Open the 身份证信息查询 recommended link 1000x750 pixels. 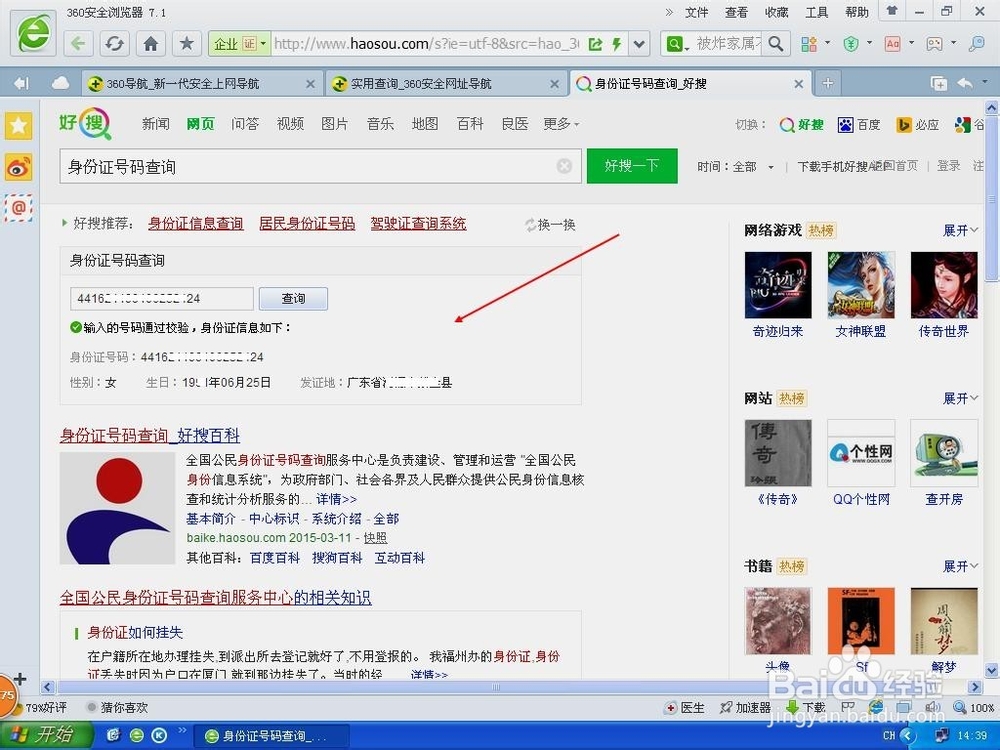point(196,223)
